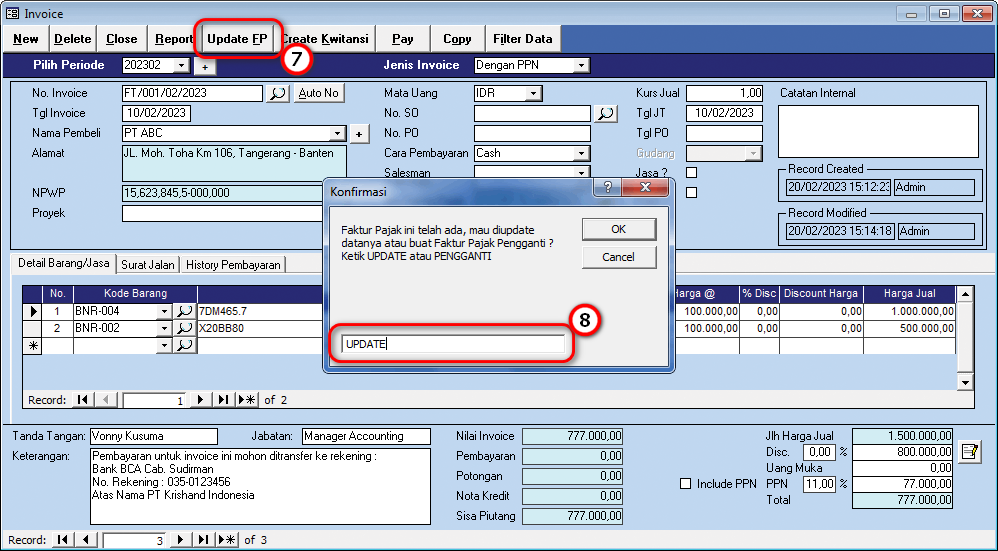998x551 pixels.
Task: Click the notes icon beside Jlh Harga Jual
Action: point(968,452)
